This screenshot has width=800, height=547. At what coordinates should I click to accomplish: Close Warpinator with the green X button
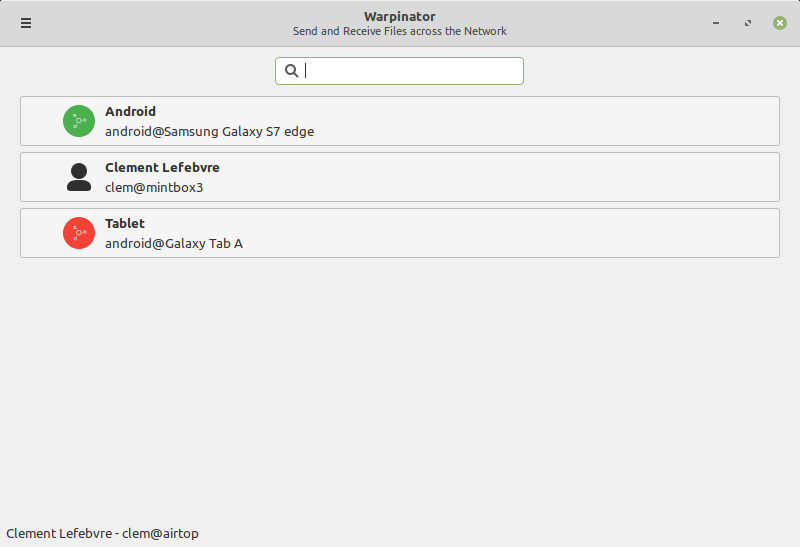point(780,23)
